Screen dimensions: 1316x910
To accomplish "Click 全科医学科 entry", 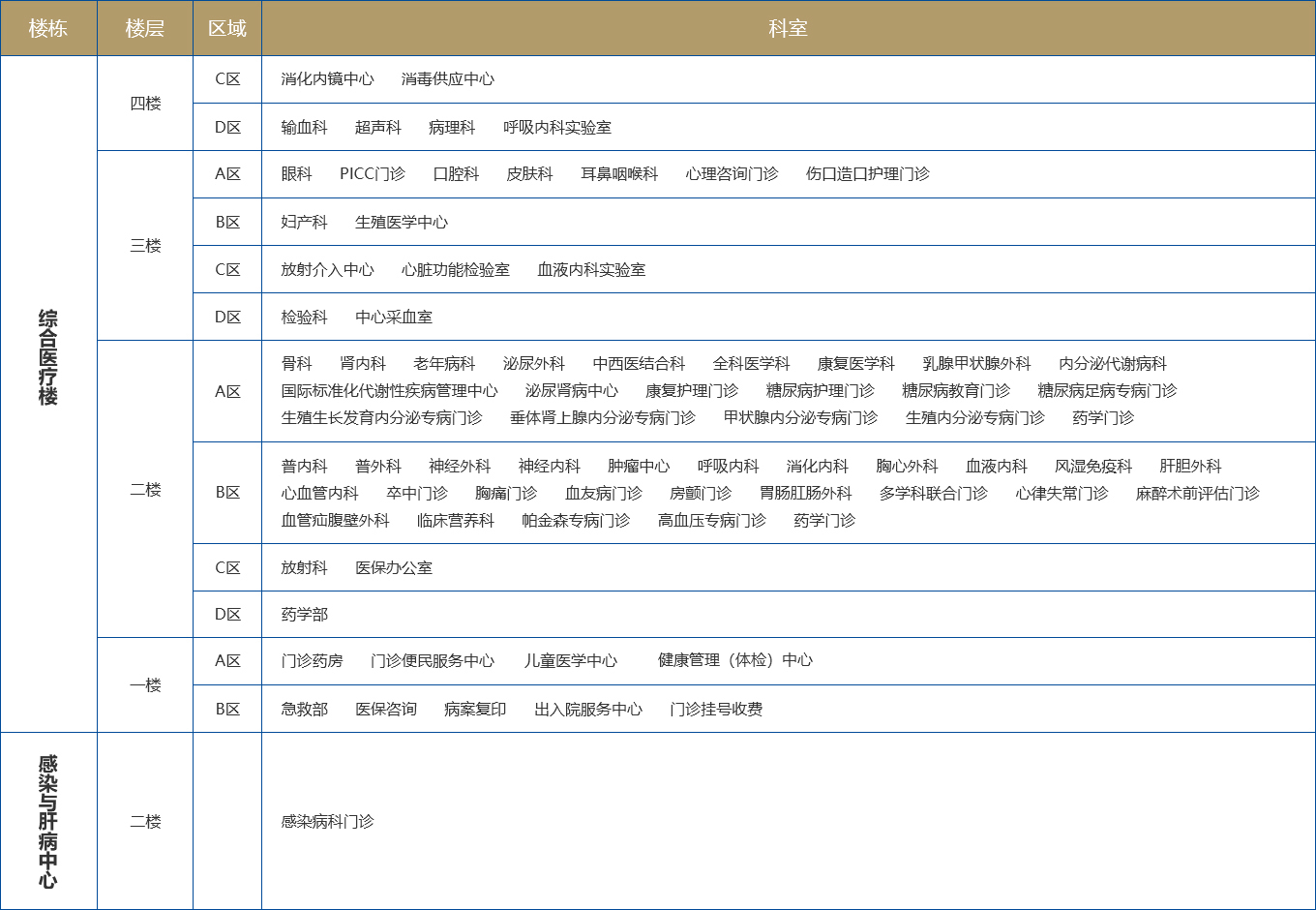I will tap(751, 364).
